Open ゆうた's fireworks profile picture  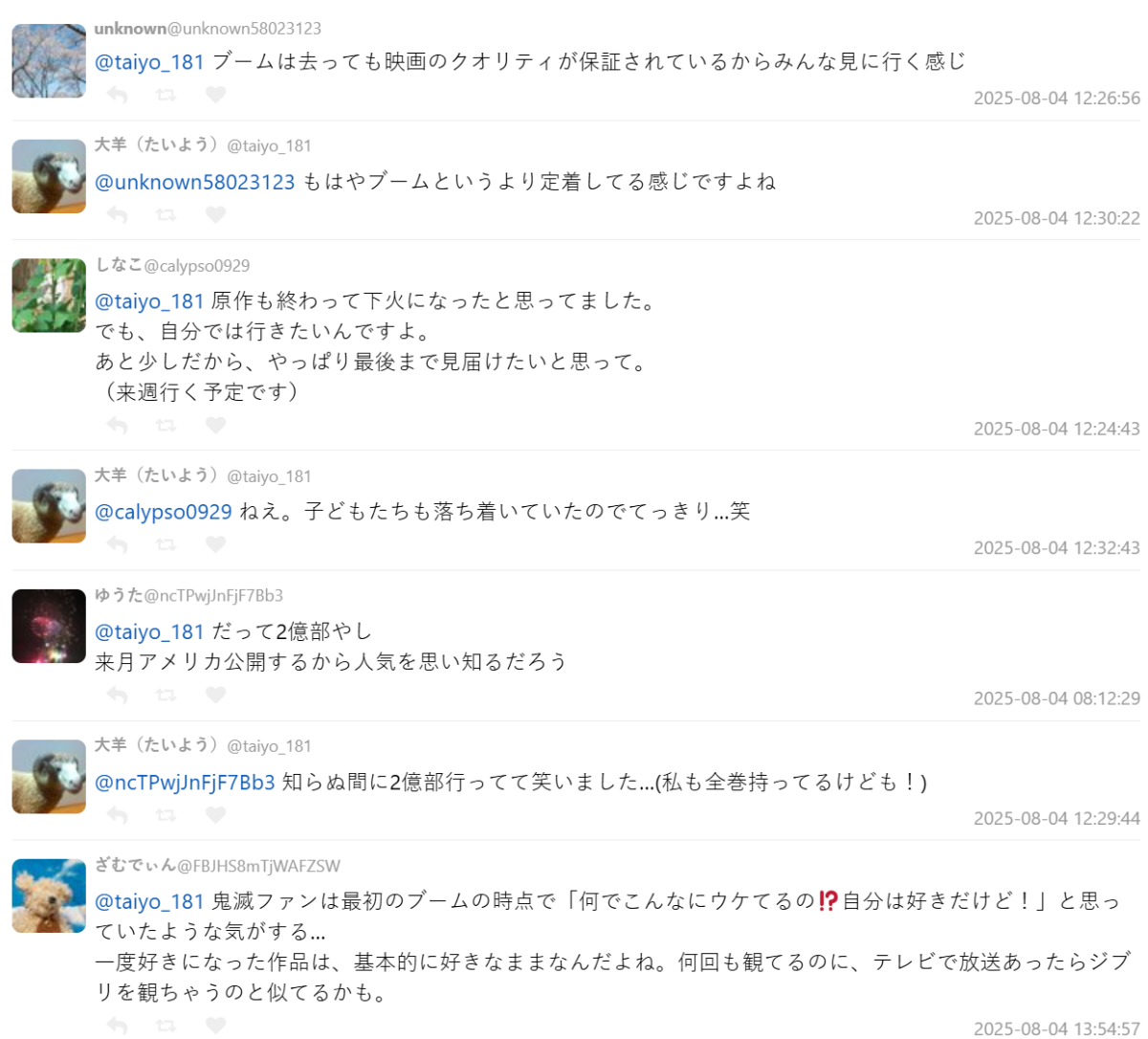point(49,626)
